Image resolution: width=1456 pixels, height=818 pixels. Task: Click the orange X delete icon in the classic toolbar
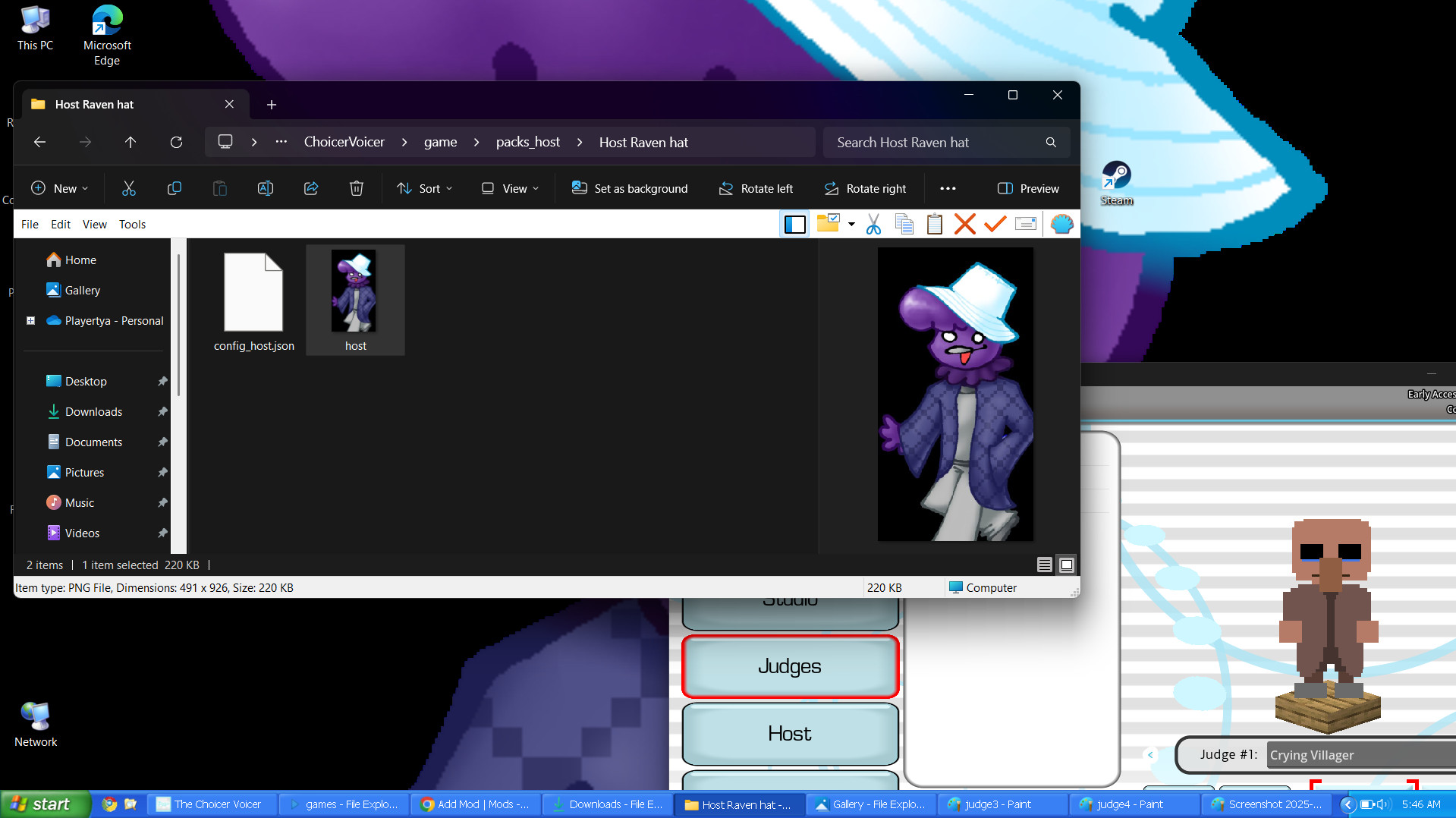point(964,224)
